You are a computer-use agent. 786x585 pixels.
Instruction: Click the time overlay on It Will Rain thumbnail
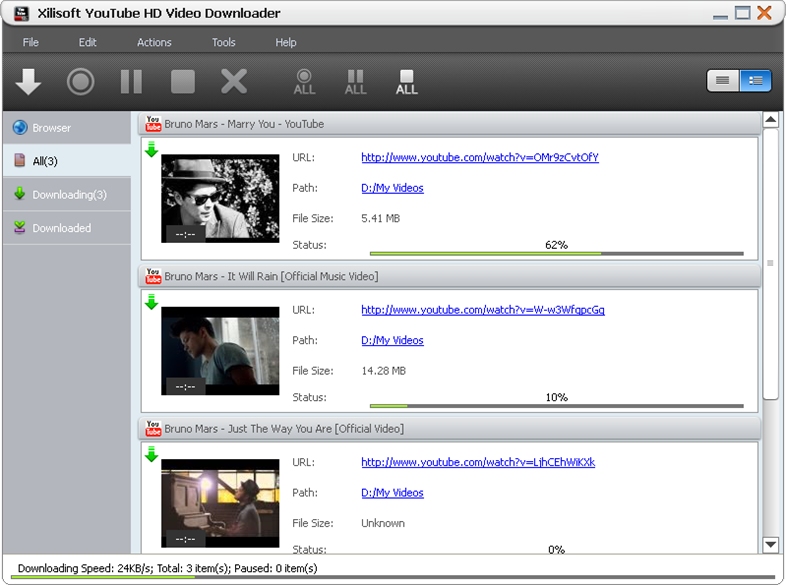click(185, 386)
